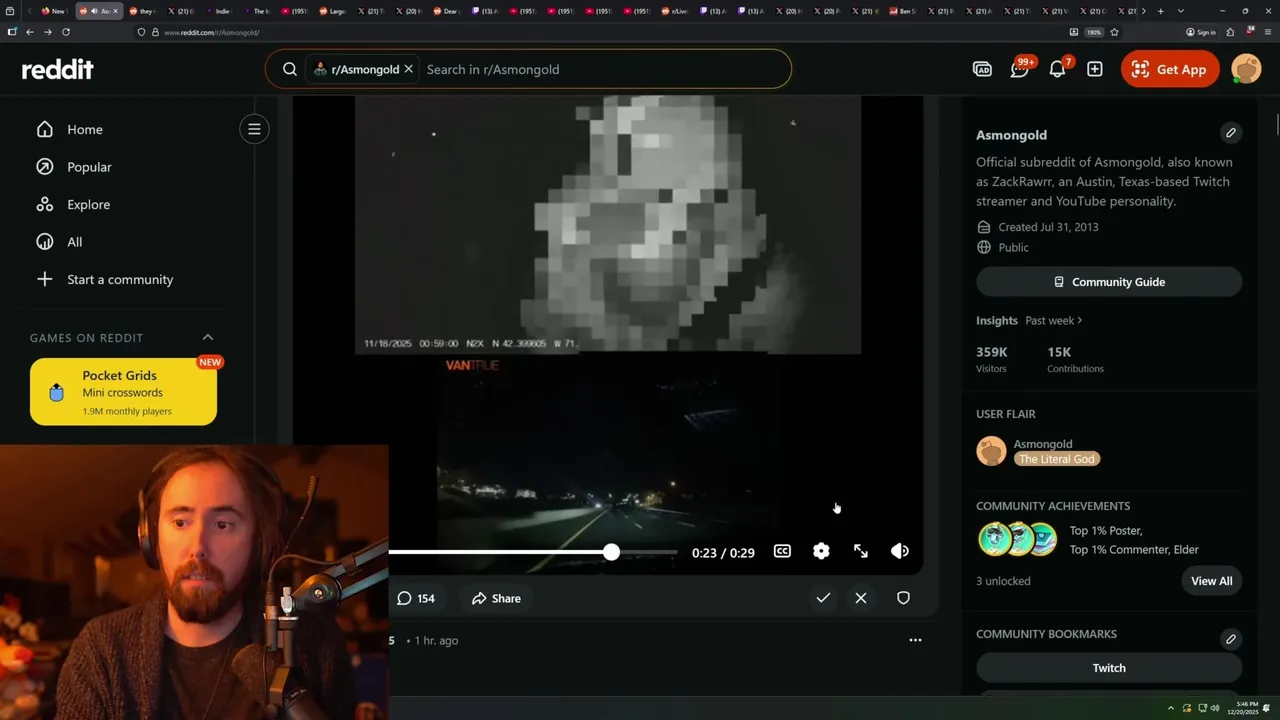The height and width of the screenshot is (720, 1280).
Task: View All community achievements
Action: [x=1212, y=581]
